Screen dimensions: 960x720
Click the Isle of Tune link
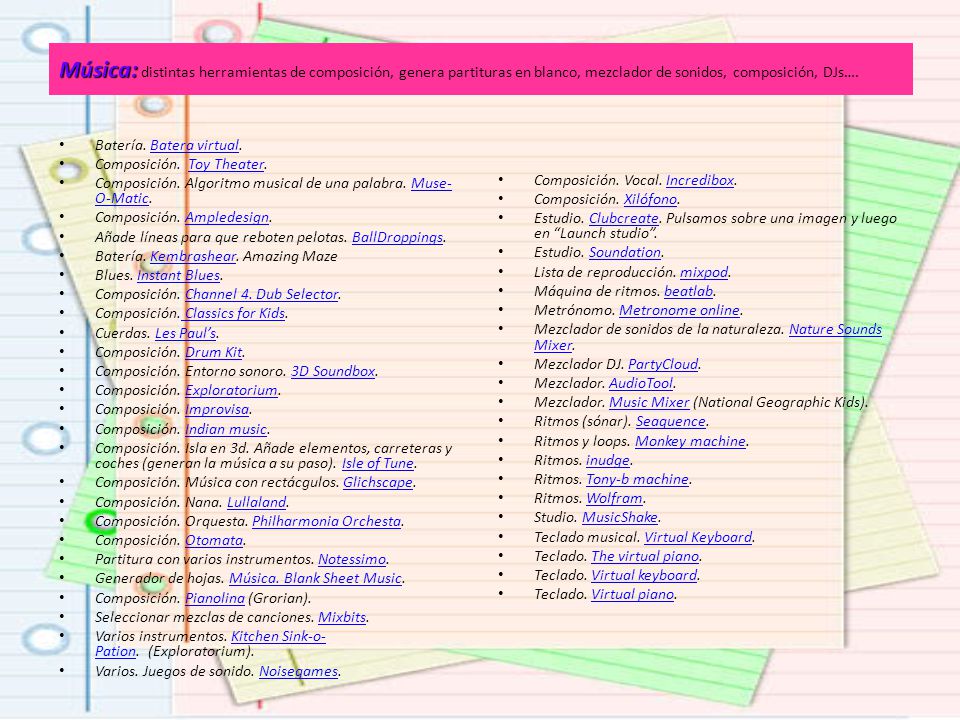click(x=378, y=463)
